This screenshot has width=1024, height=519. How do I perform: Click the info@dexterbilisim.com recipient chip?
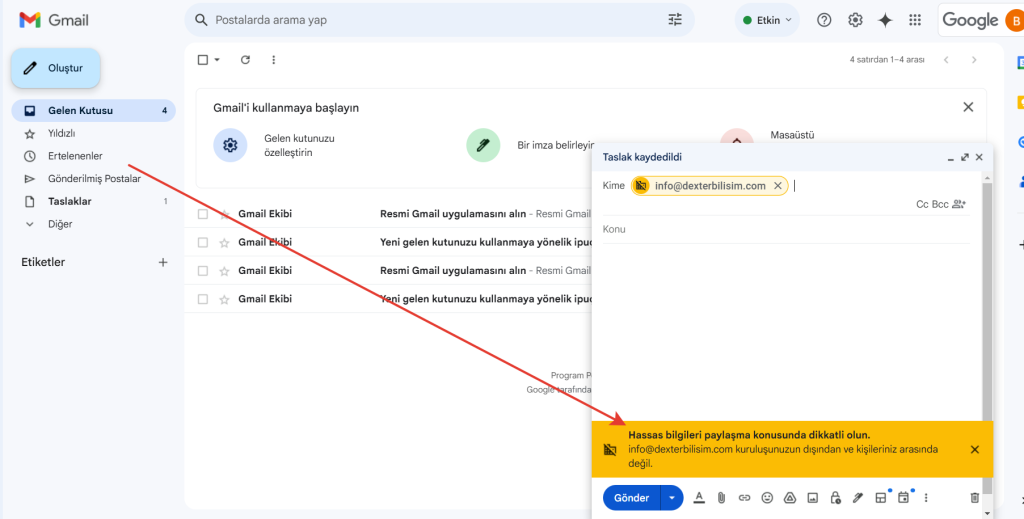(x=710, y=186)
